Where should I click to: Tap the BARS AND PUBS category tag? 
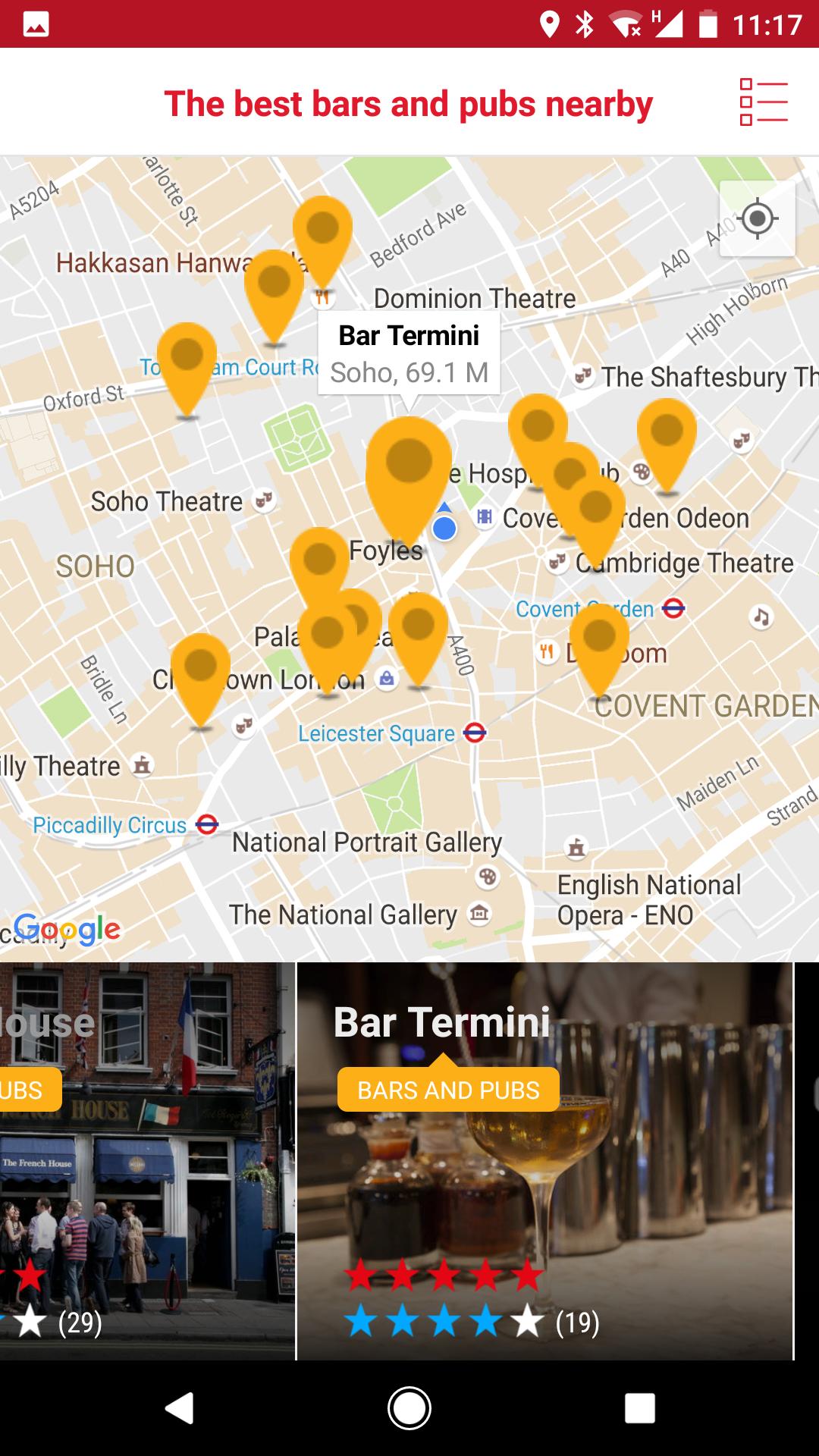click(448, 1090)
